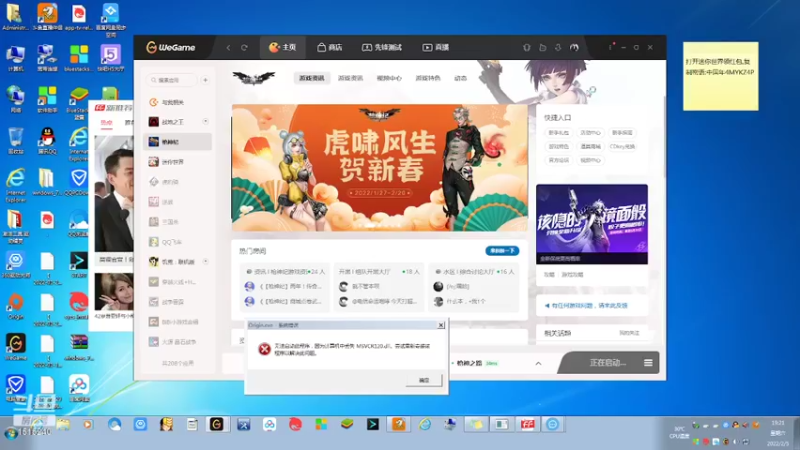This screenshot has height=450, width=800.
Task: Join the room with 24 人
Action: 284,287
